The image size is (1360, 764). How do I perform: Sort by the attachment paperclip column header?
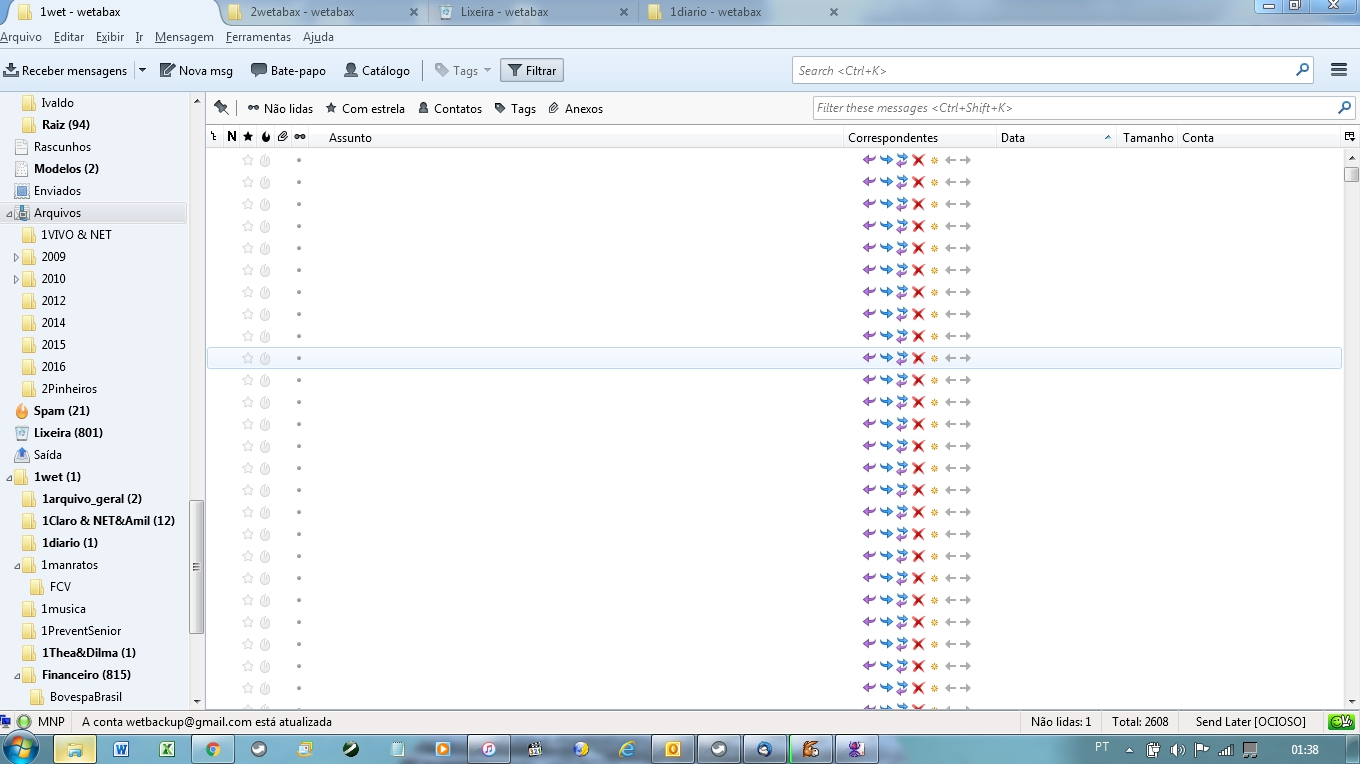click(x=283, y=137)
